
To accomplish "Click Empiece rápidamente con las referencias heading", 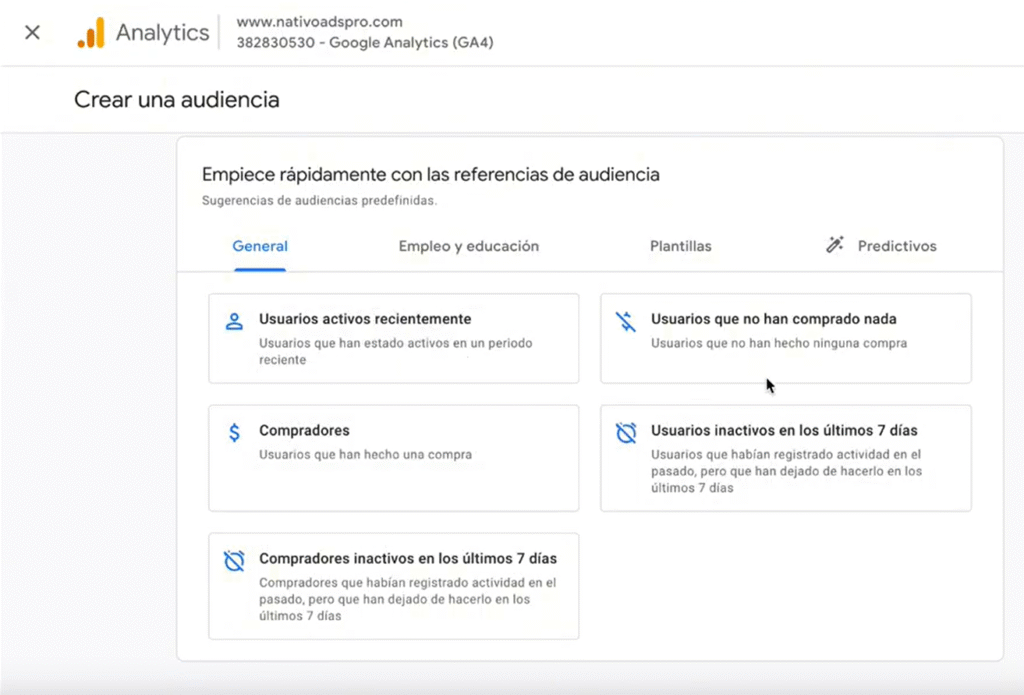I will [x=430, y=174].
